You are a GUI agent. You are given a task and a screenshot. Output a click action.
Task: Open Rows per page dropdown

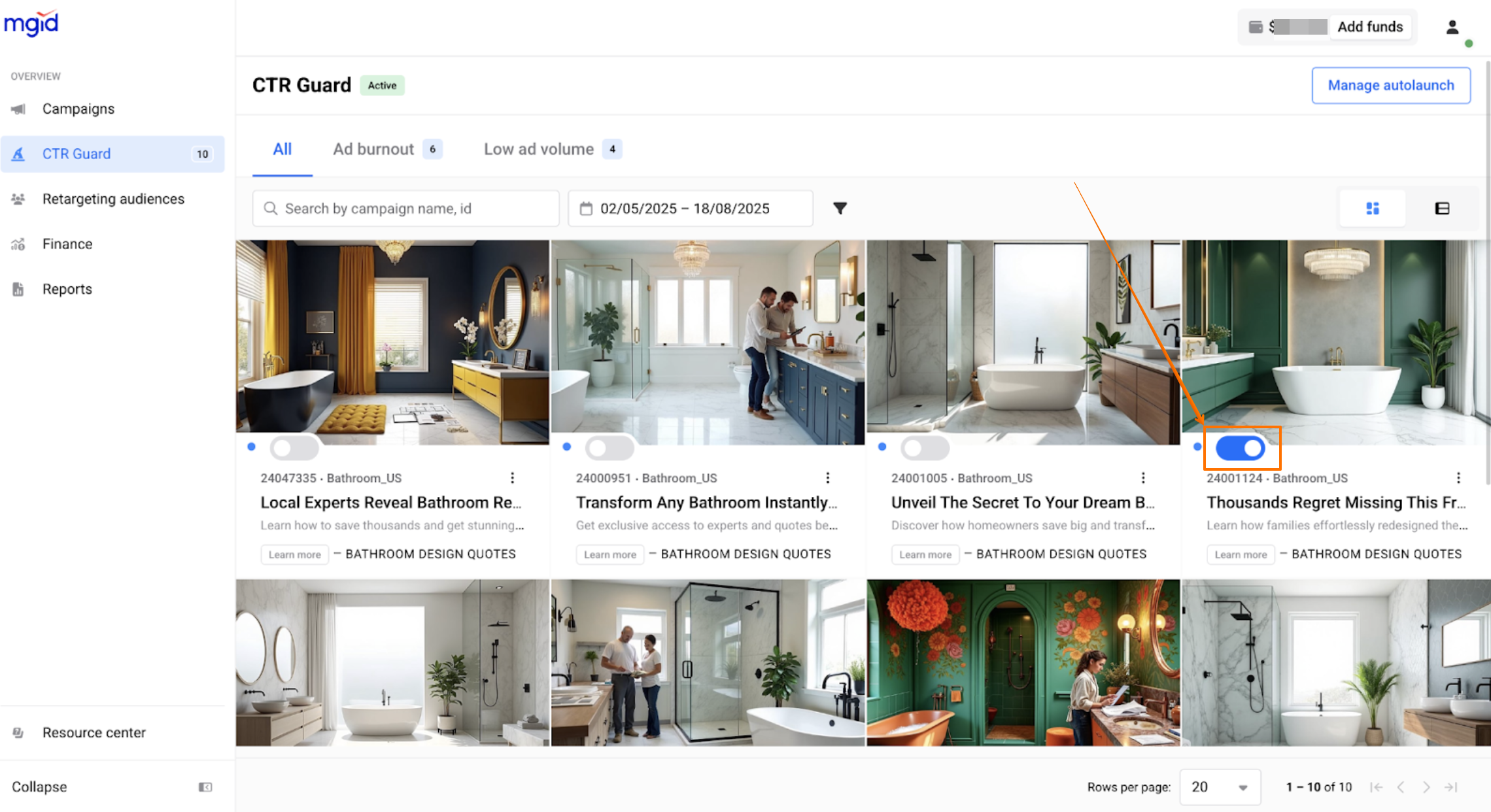click(x=1219, y=787)
